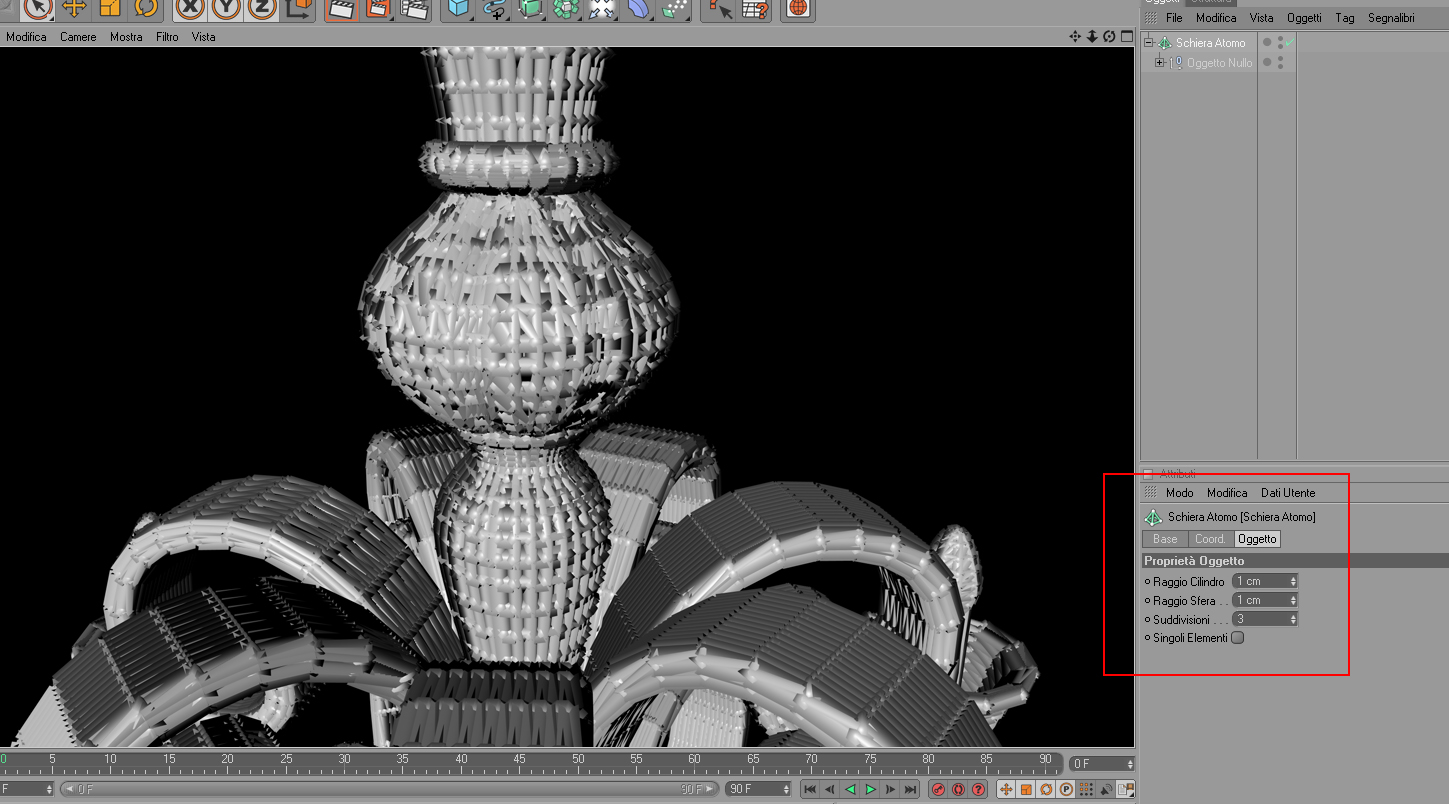
Task: Expand the Oggetto Nullo tree node
Action: 1160,63
